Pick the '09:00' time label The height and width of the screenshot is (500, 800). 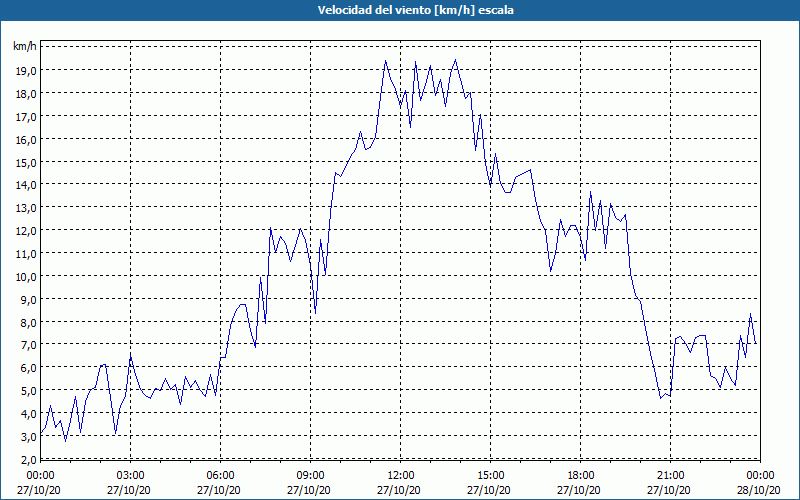point(311,476)
